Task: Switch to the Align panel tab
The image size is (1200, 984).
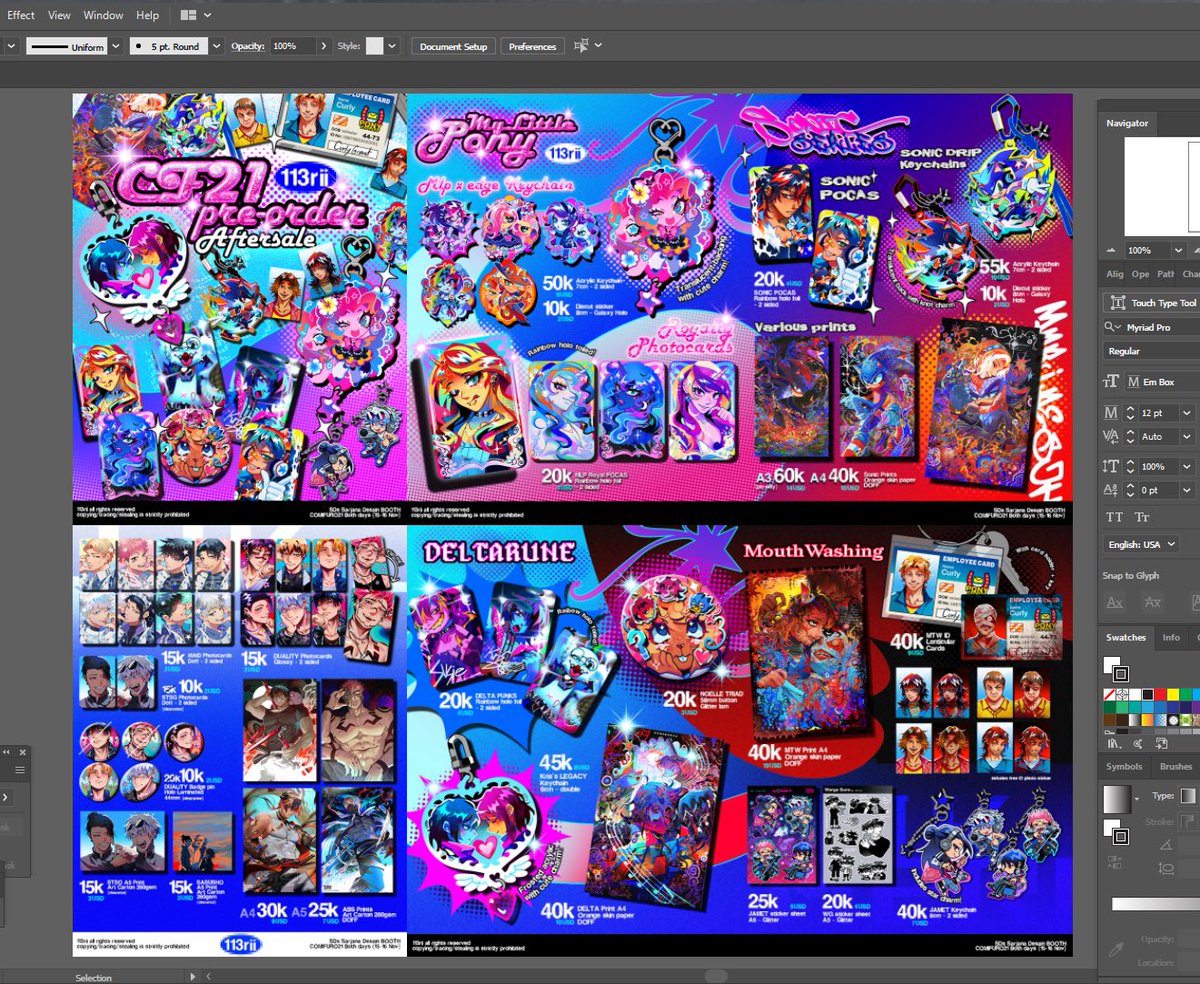Action: point(1114,274)
